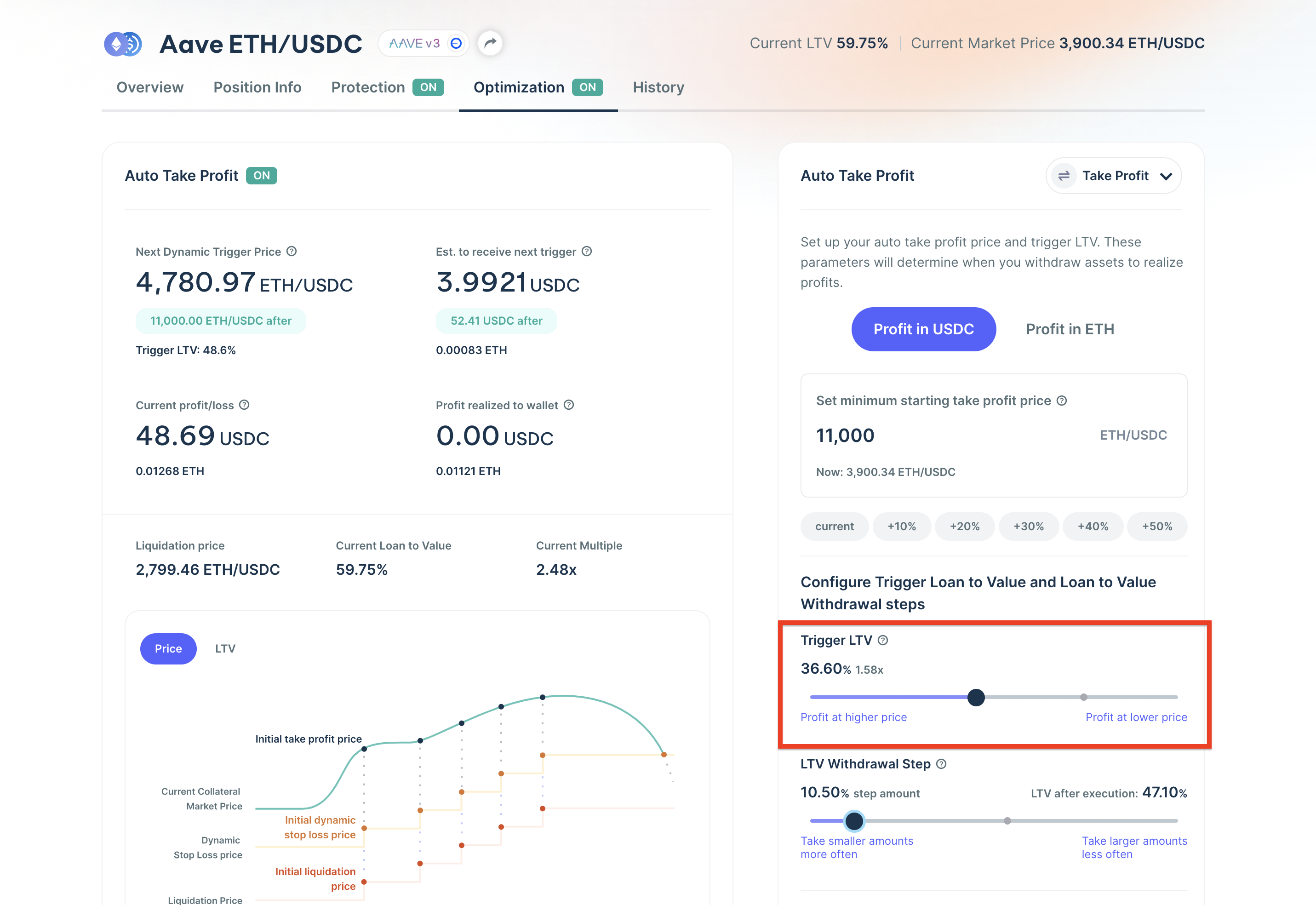The width and height of the screenshot is (1316, 905).
Task: Go to the History tab
Action: tap(658, 87)
